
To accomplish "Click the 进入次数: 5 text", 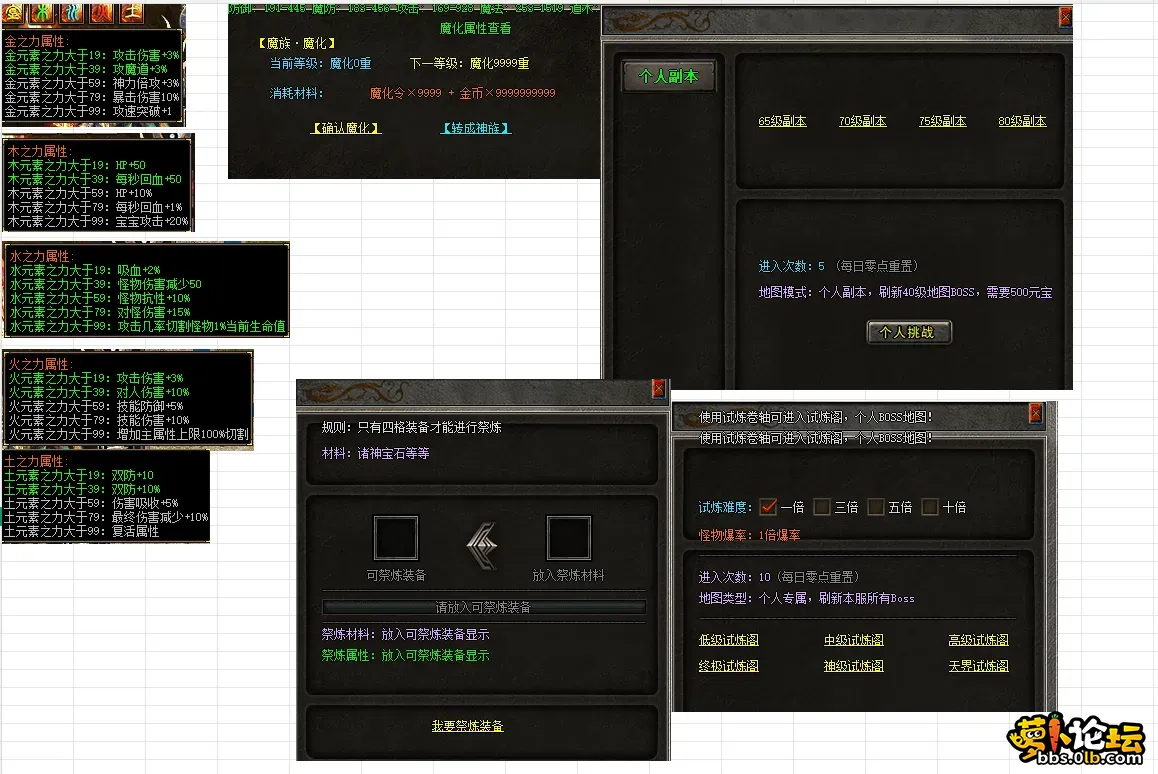I will coord(792,266).
